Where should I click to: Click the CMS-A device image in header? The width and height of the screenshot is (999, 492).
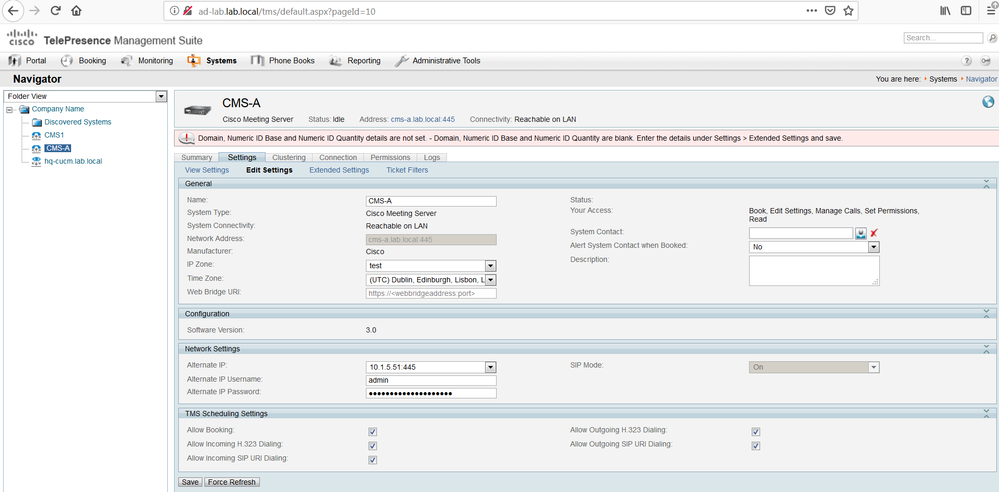198,111
